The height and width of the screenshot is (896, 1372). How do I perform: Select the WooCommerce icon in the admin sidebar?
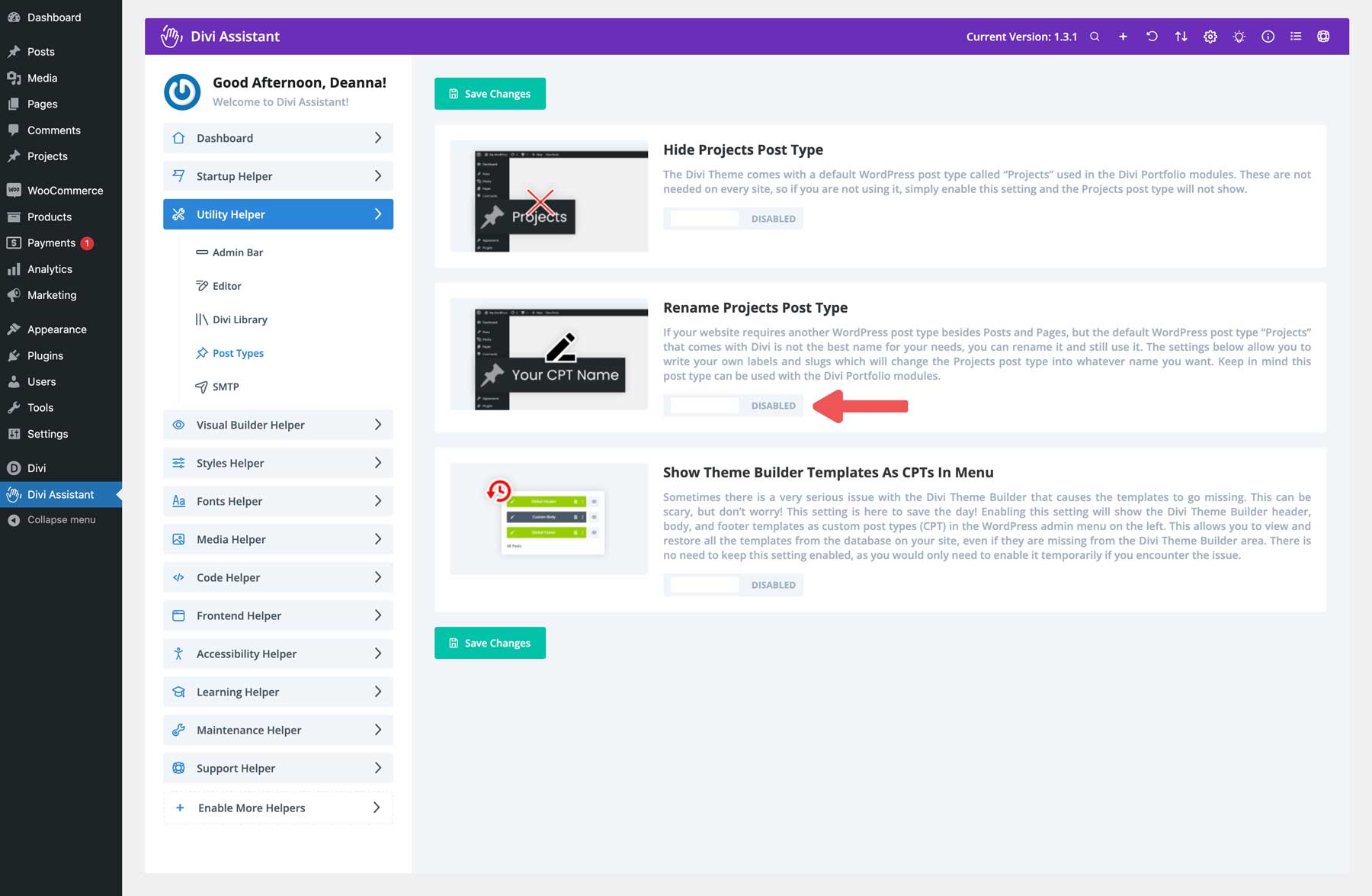(14, 190)
